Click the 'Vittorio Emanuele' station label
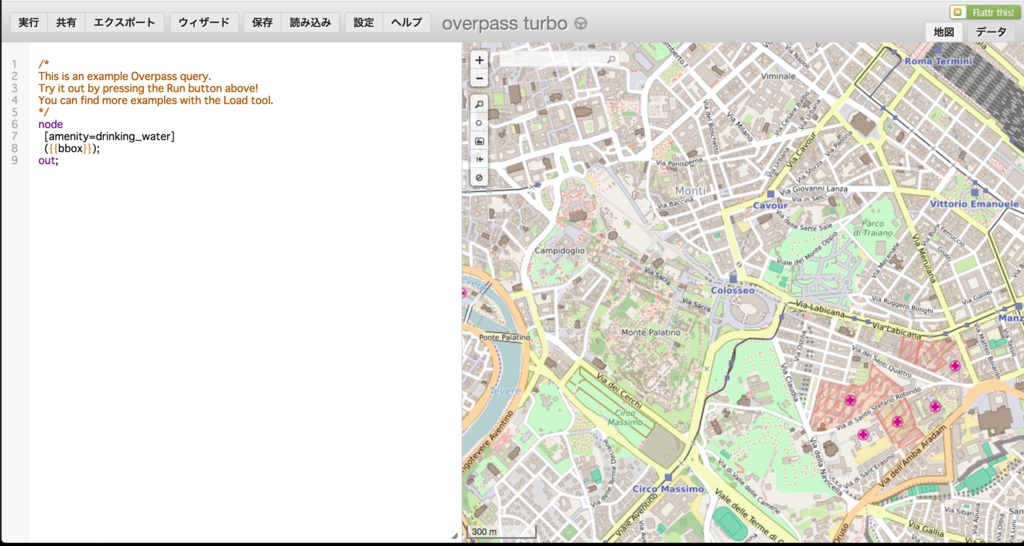 [974, 204]
